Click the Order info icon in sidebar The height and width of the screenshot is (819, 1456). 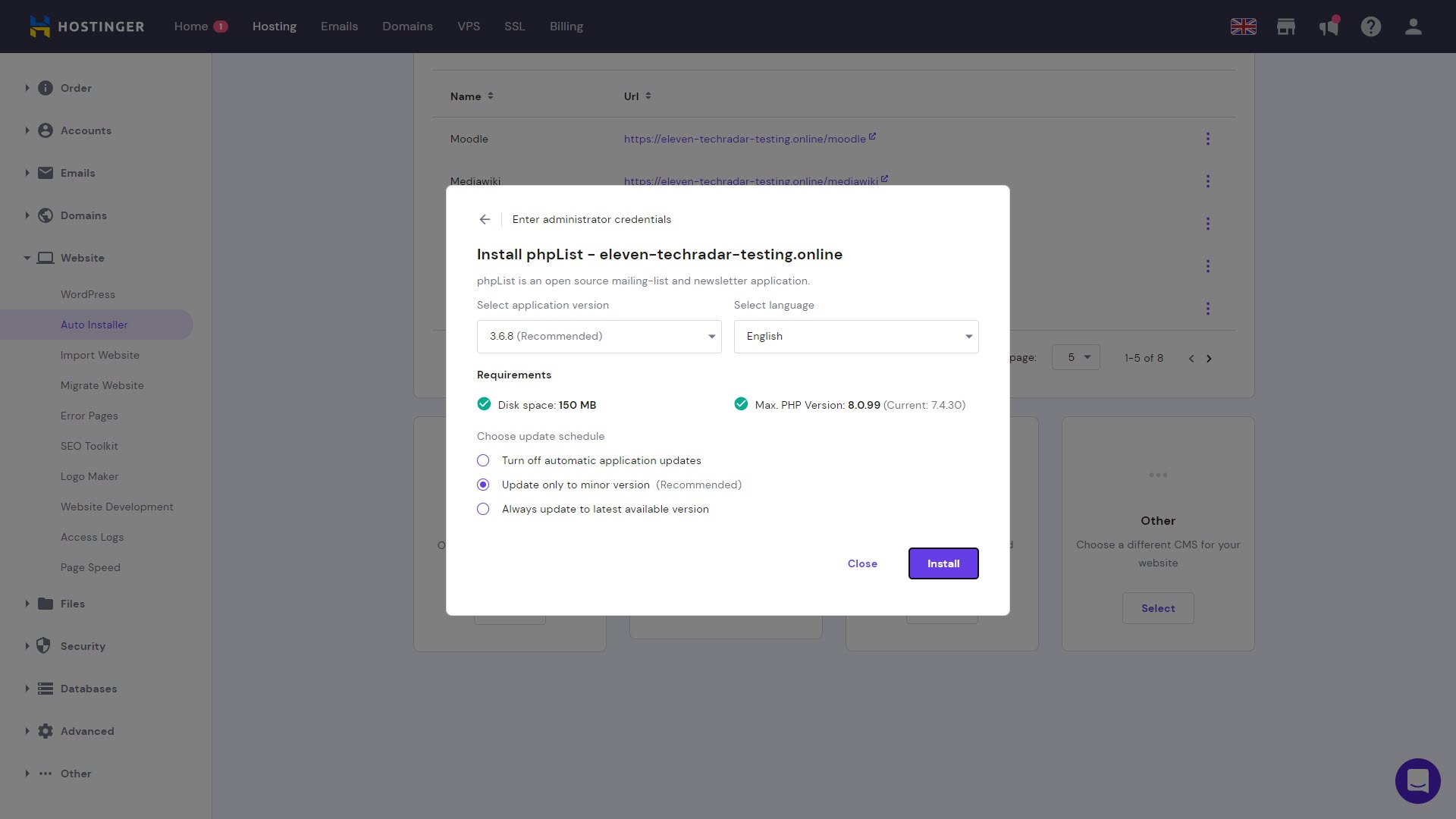[x=45, y=88]
